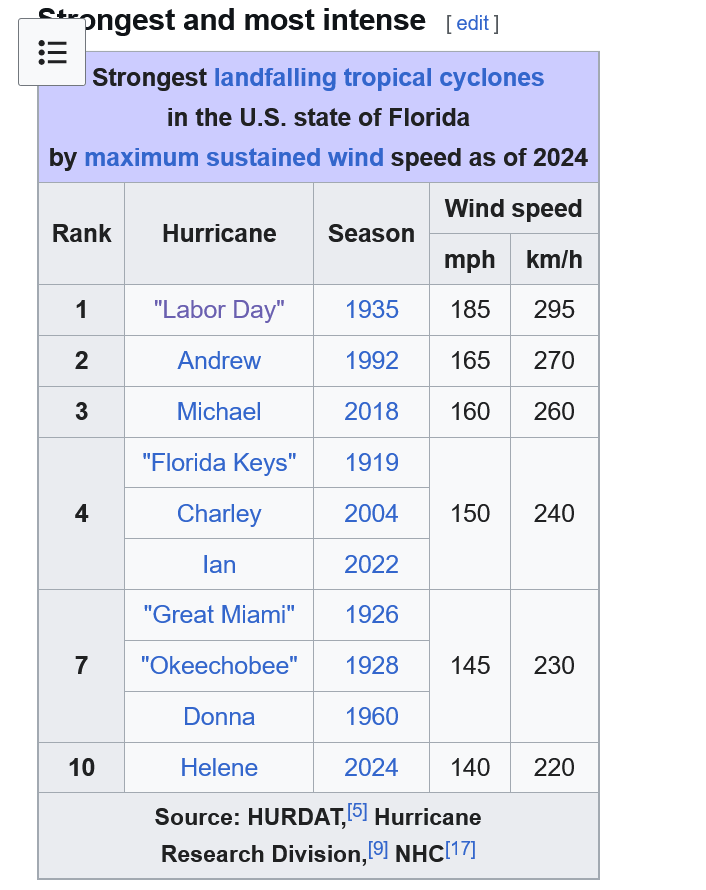The width and height of the screenshot is (706, 890).
Task: Follow the maximum sustained wind link
Action: [x=234, y=158]
